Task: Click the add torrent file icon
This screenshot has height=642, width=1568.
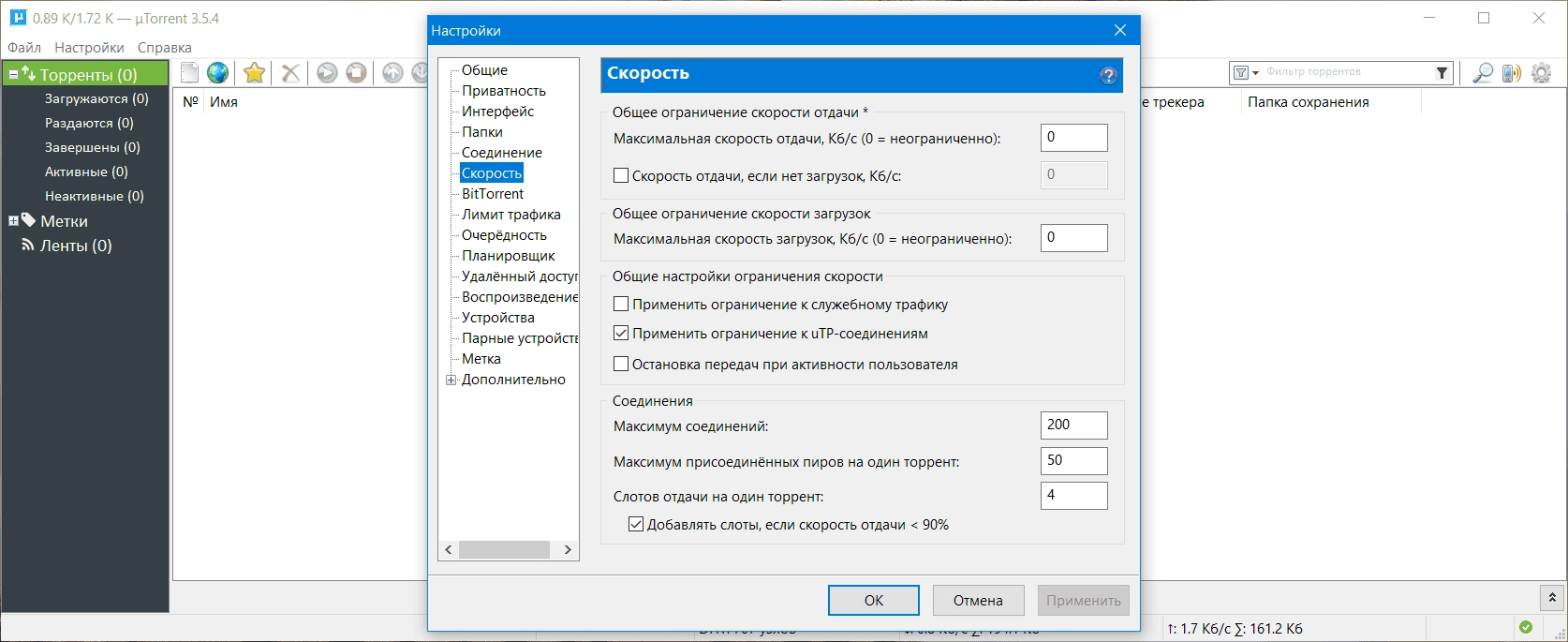Action: click(190, 72)
